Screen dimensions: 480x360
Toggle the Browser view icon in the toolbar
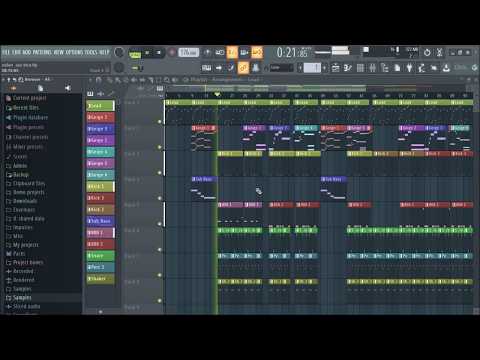[x=385, y=68]
